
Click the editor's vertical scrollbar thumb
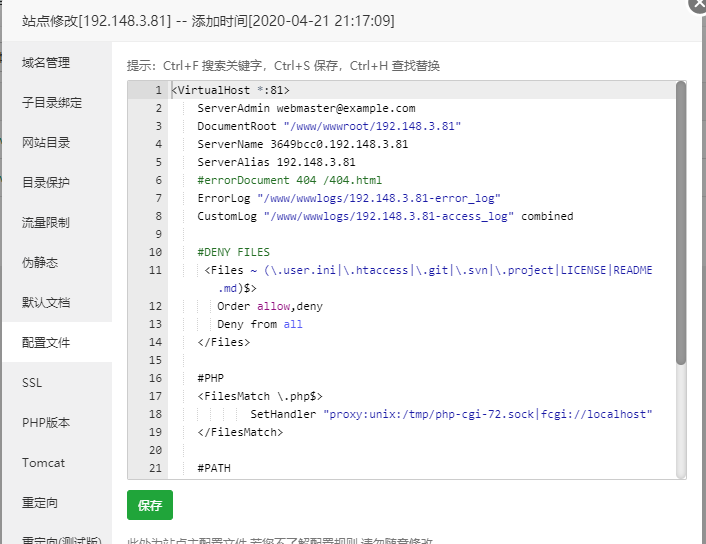(681, 222)
